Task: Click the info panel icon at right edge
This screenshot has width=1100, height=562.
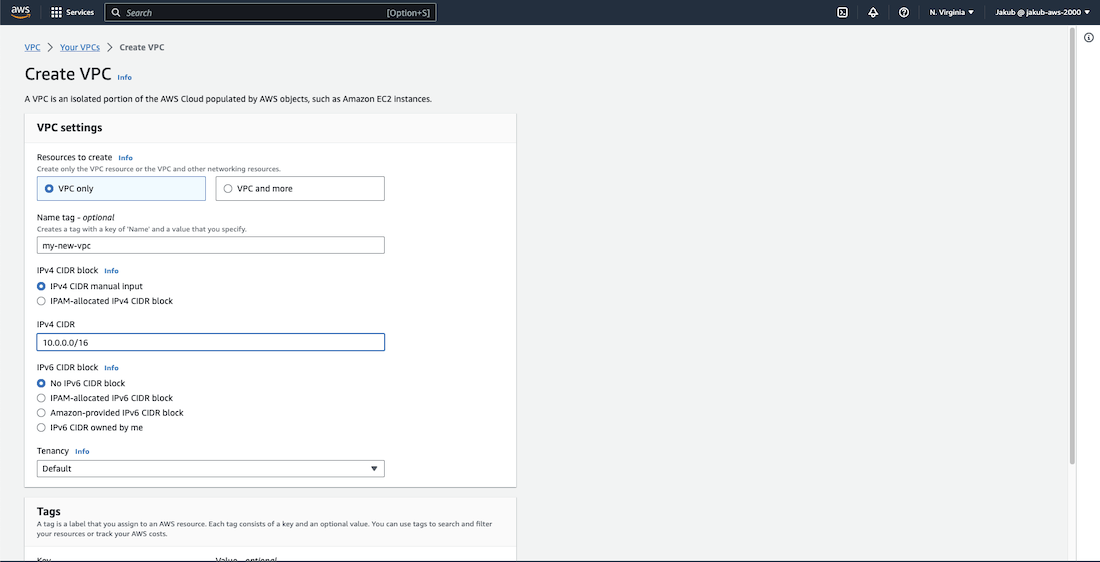Action: pyautogui.click(x=1088, y=37)
